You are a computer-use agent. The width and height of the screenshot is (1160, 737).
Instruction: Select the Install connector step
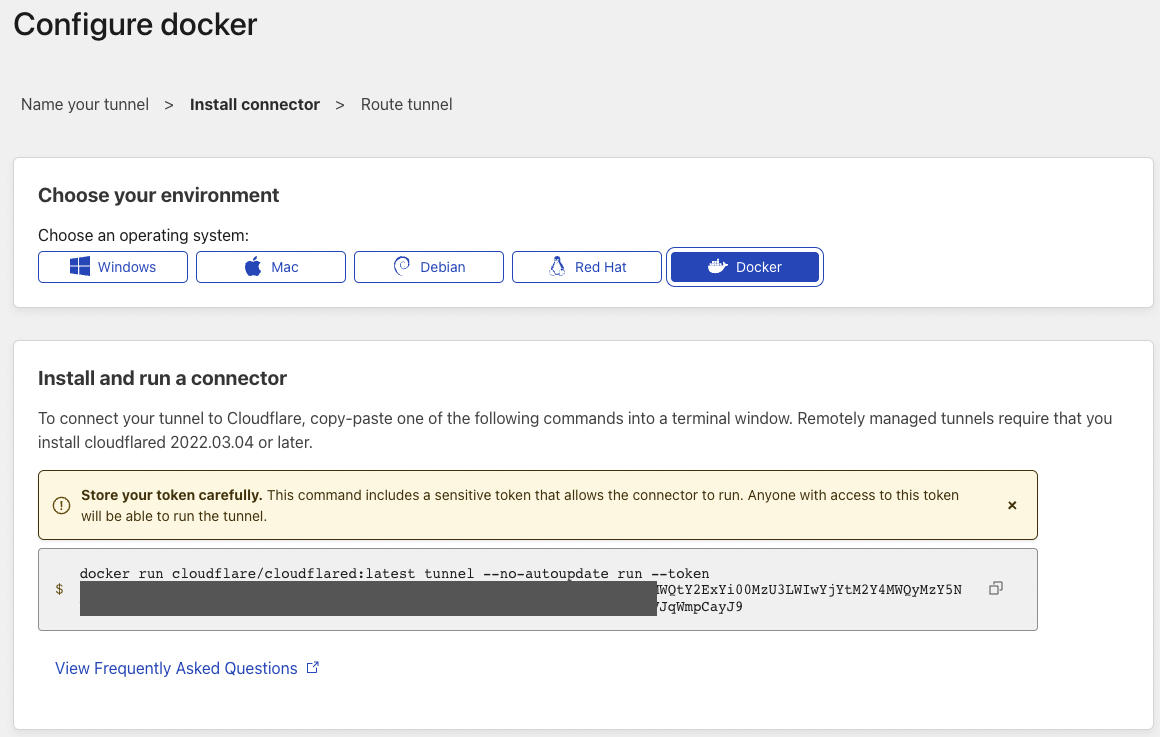(x=255, y=104)
